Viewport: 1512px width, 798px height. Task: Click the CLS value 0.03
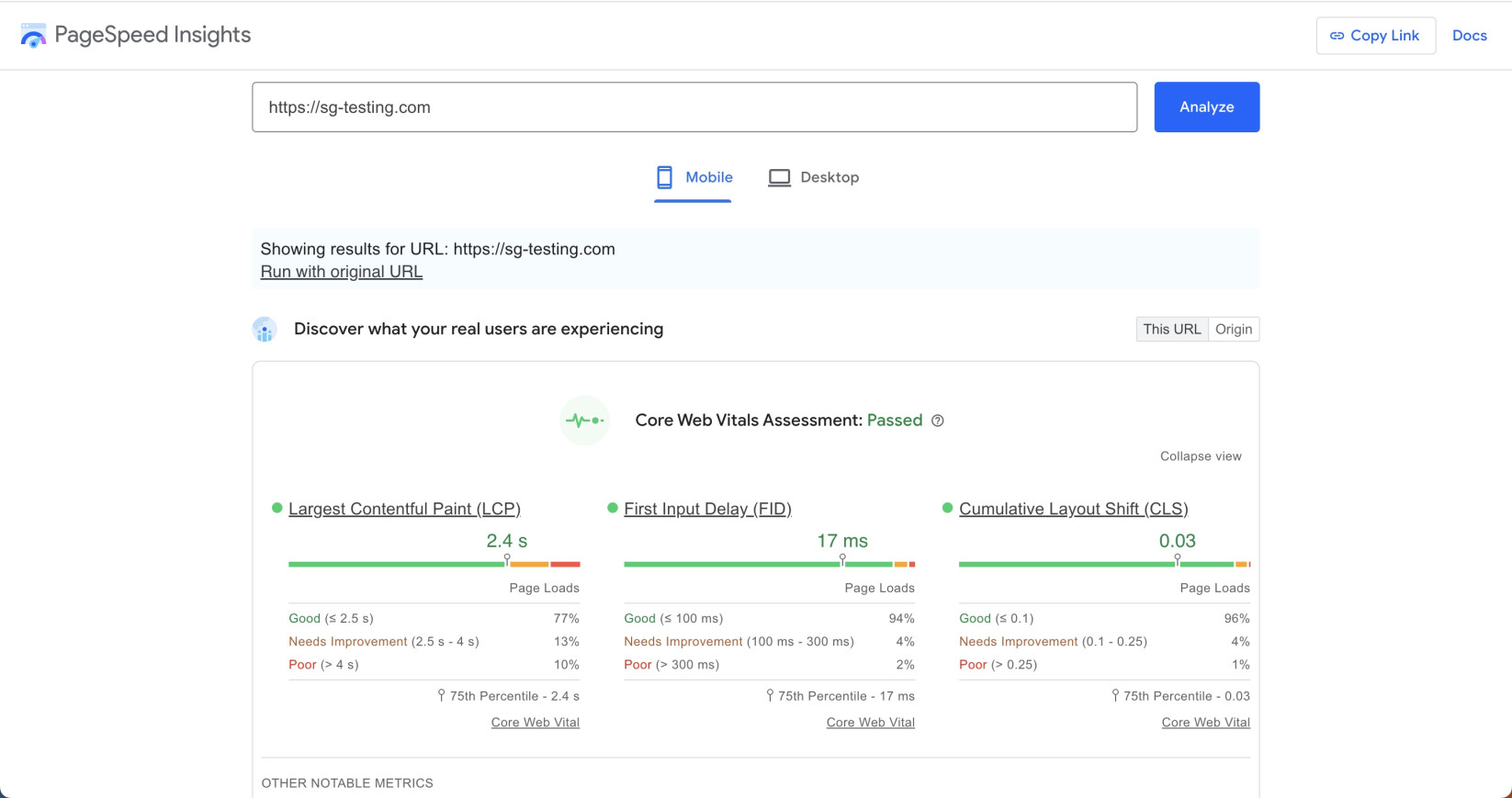(1178, 541)
